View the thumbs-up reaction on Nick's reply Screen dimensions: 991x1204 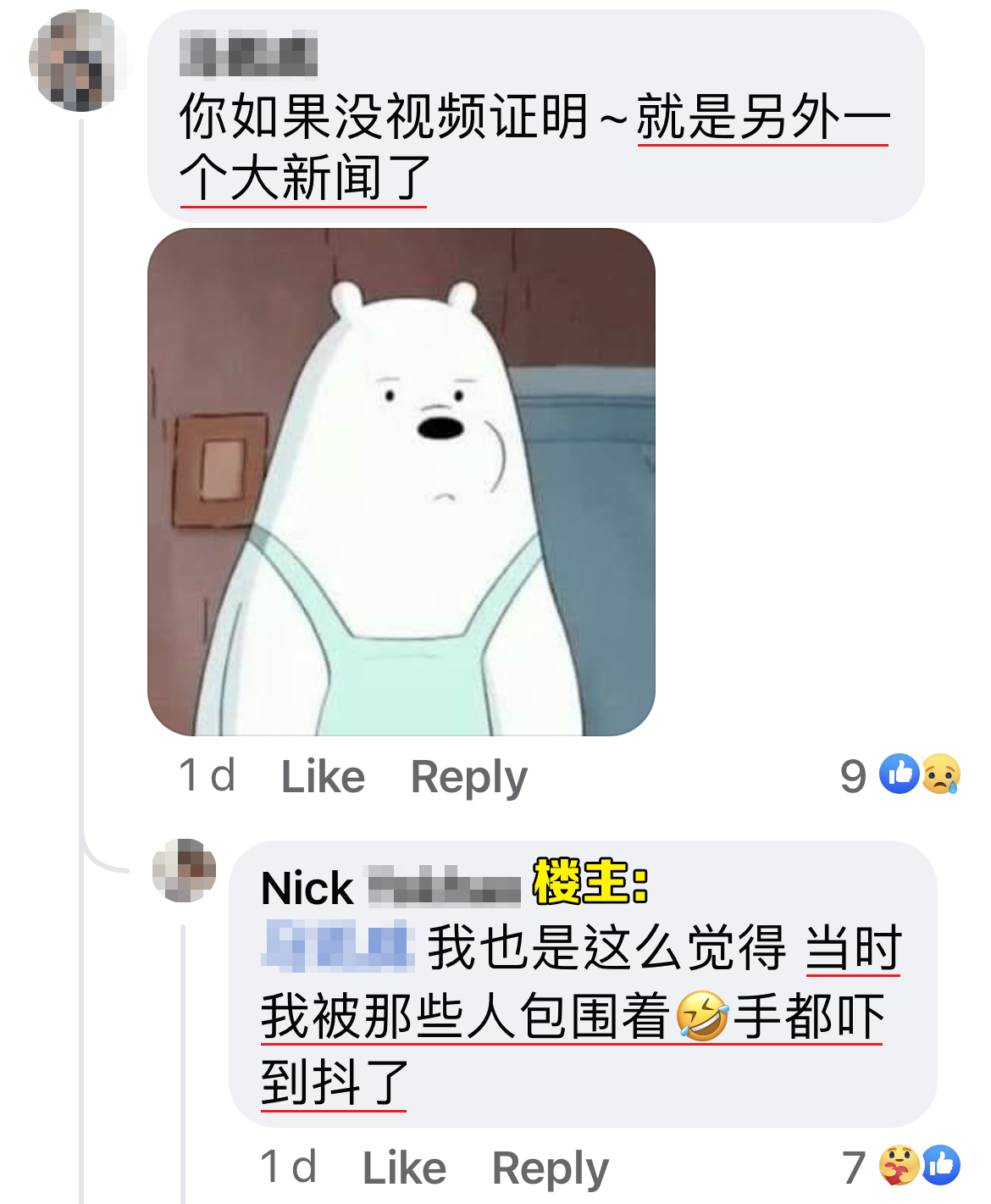[941, 1165]
